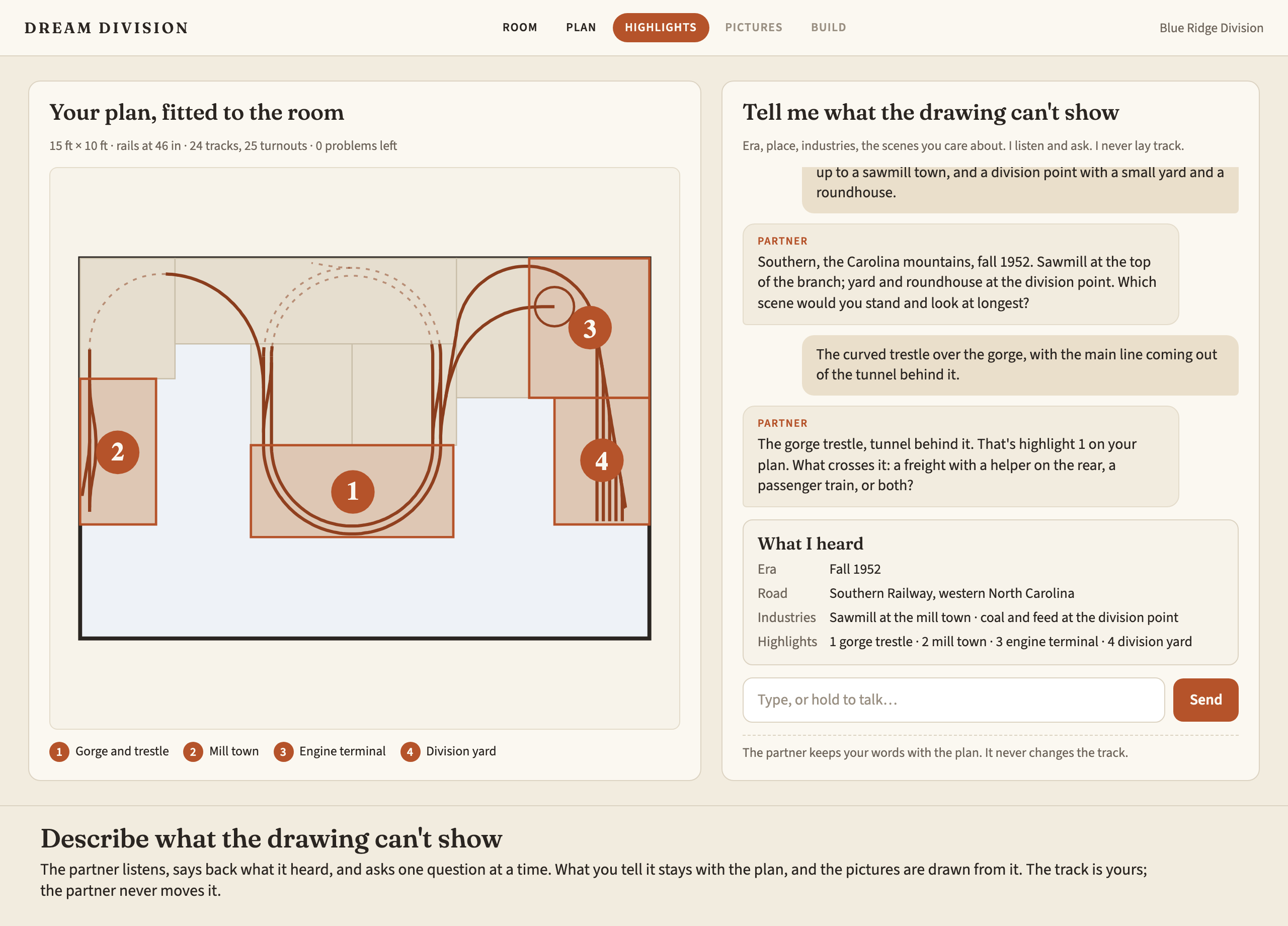This screenshot has height=926, width=1288.
Task: Click the turntable circle in the engine terminal
Action: tap(554, 306)
